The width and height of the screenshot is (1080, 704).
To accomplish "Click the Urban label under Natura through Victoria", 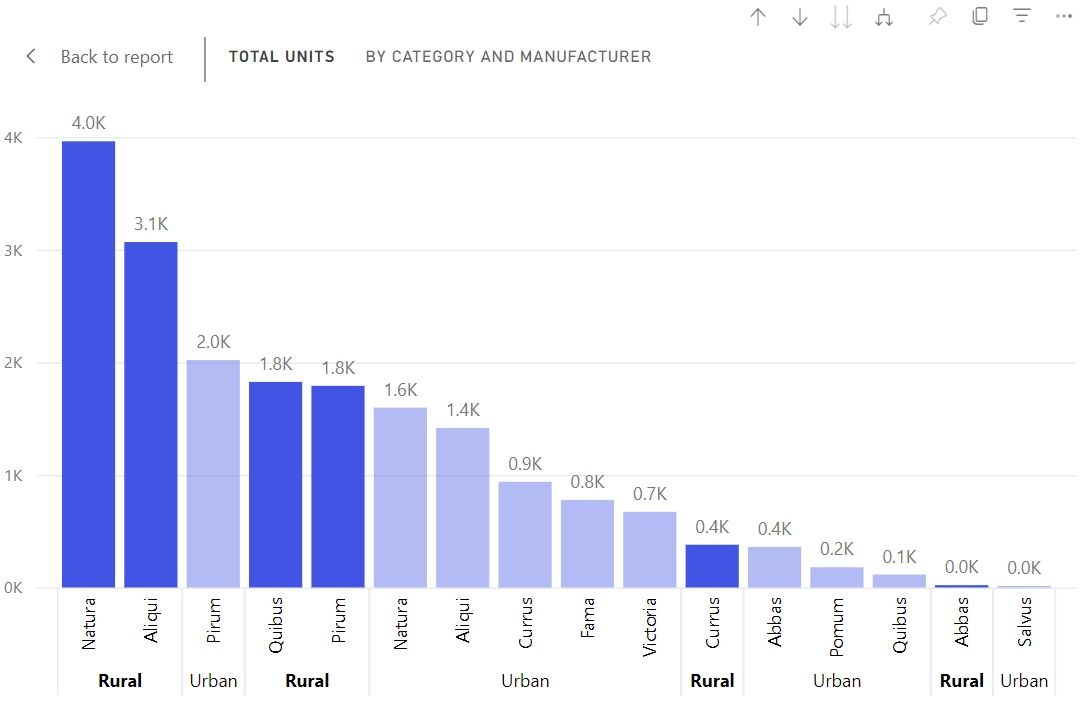I will coord(525,681).
